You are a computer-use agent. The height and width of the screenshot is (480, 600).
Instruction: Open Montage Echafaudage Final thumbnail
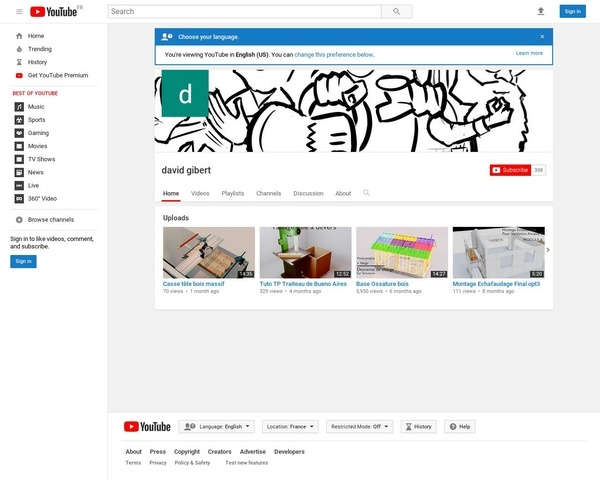tap(499, 253)
